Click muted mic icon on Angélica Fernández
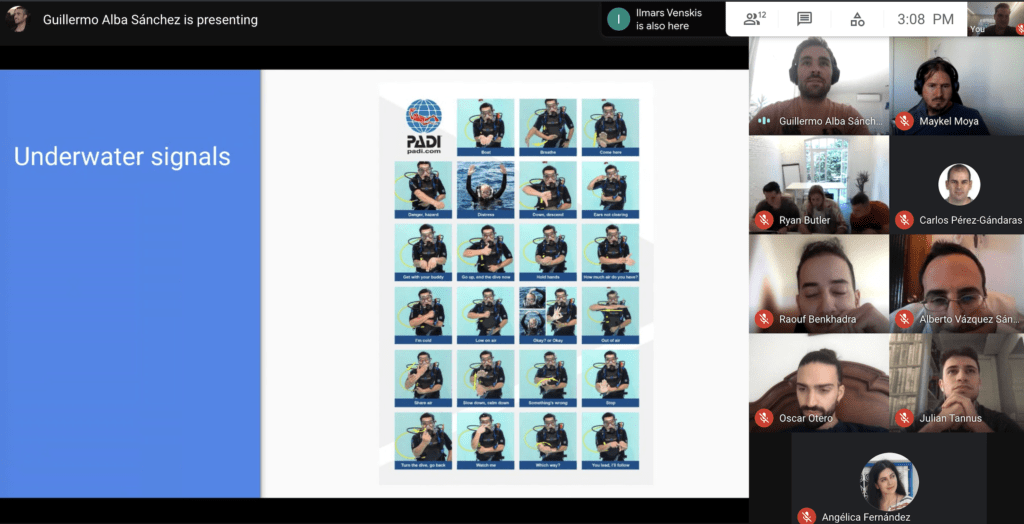This screenshot has height=524, width=1024. (x=806, y=516)
